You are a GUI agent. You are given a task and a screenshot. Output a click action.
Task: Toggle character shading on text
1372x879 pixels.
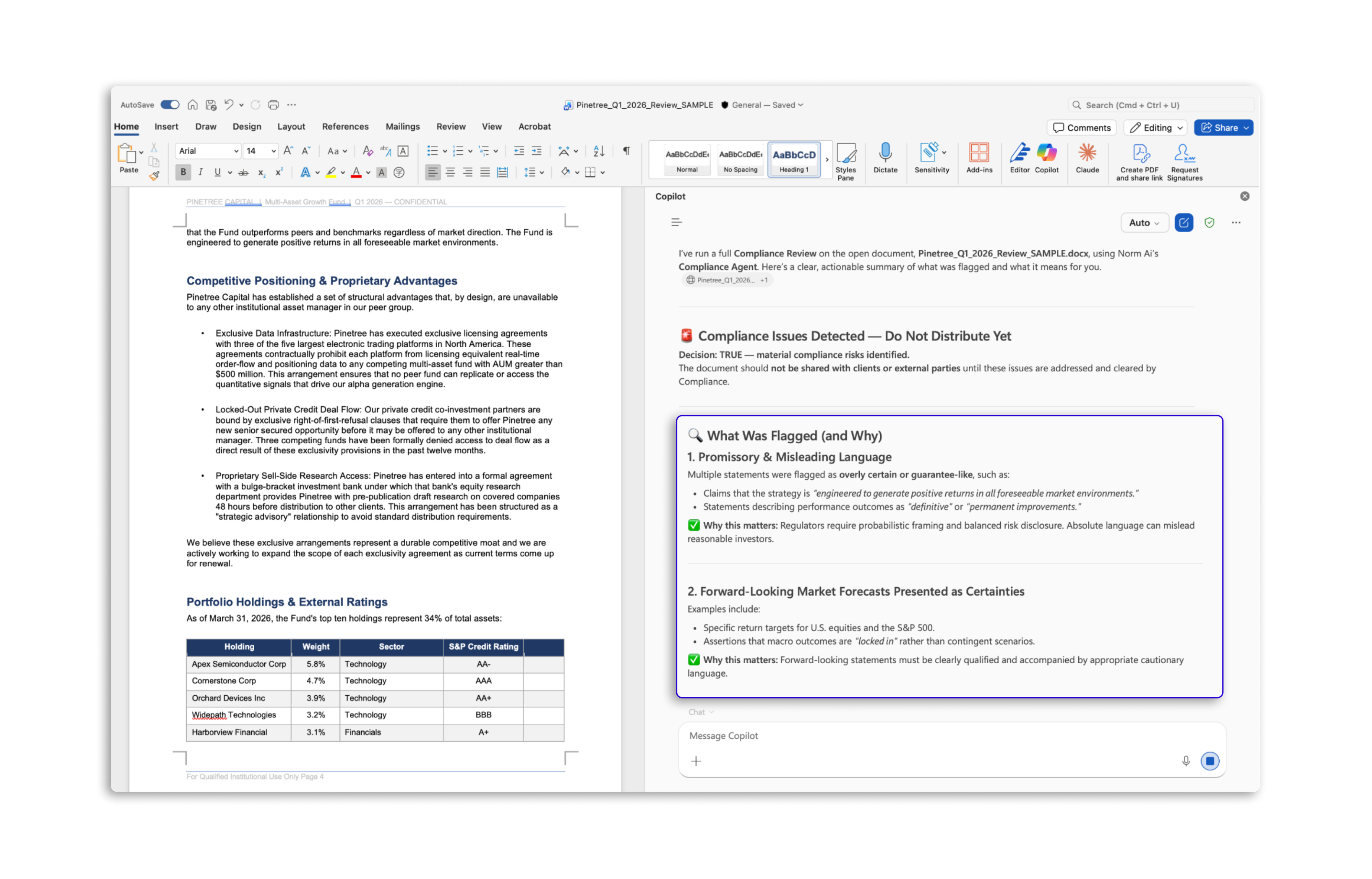coord(382,173)
